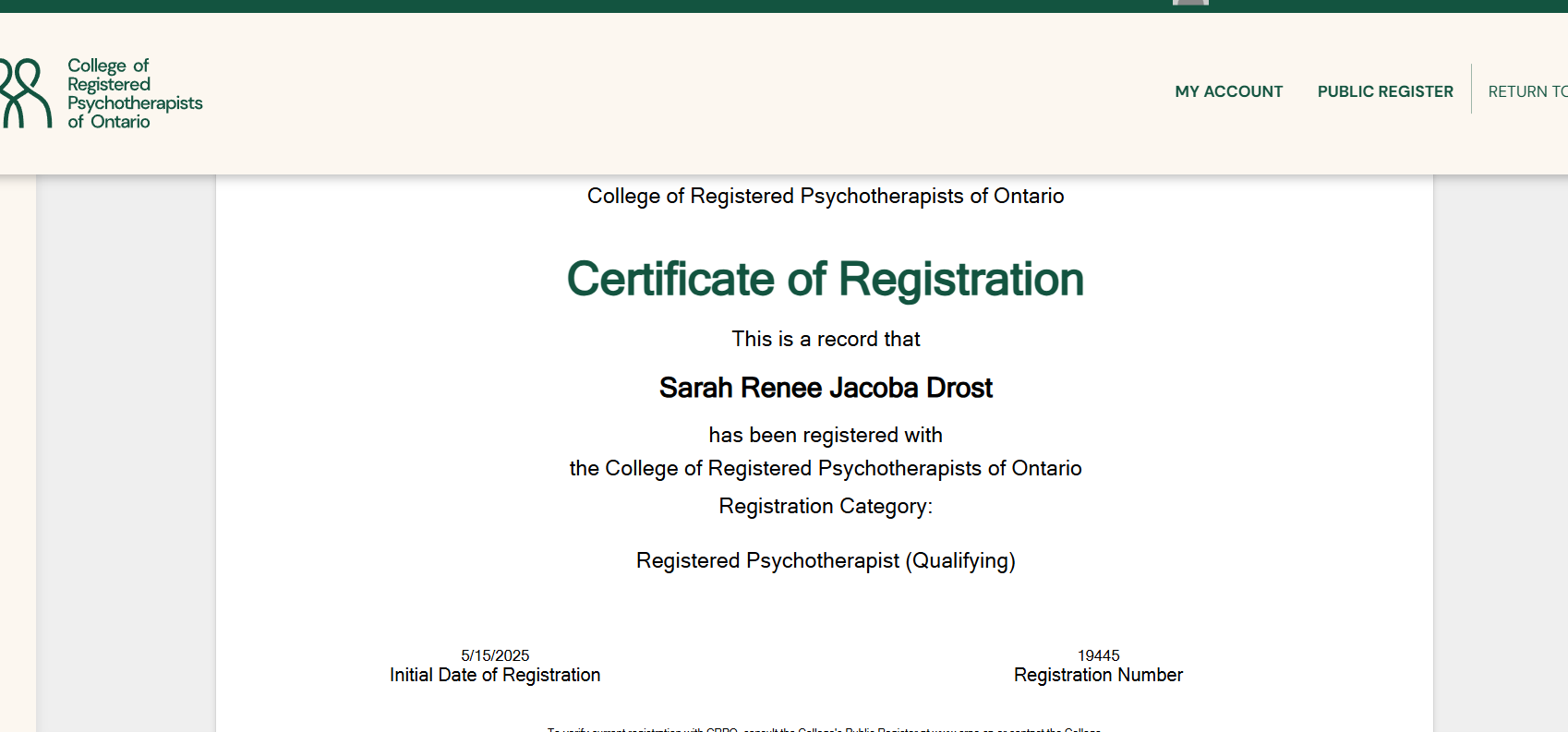Click the text "This is a record that"
1568x732 pixels.
(826, 339)
